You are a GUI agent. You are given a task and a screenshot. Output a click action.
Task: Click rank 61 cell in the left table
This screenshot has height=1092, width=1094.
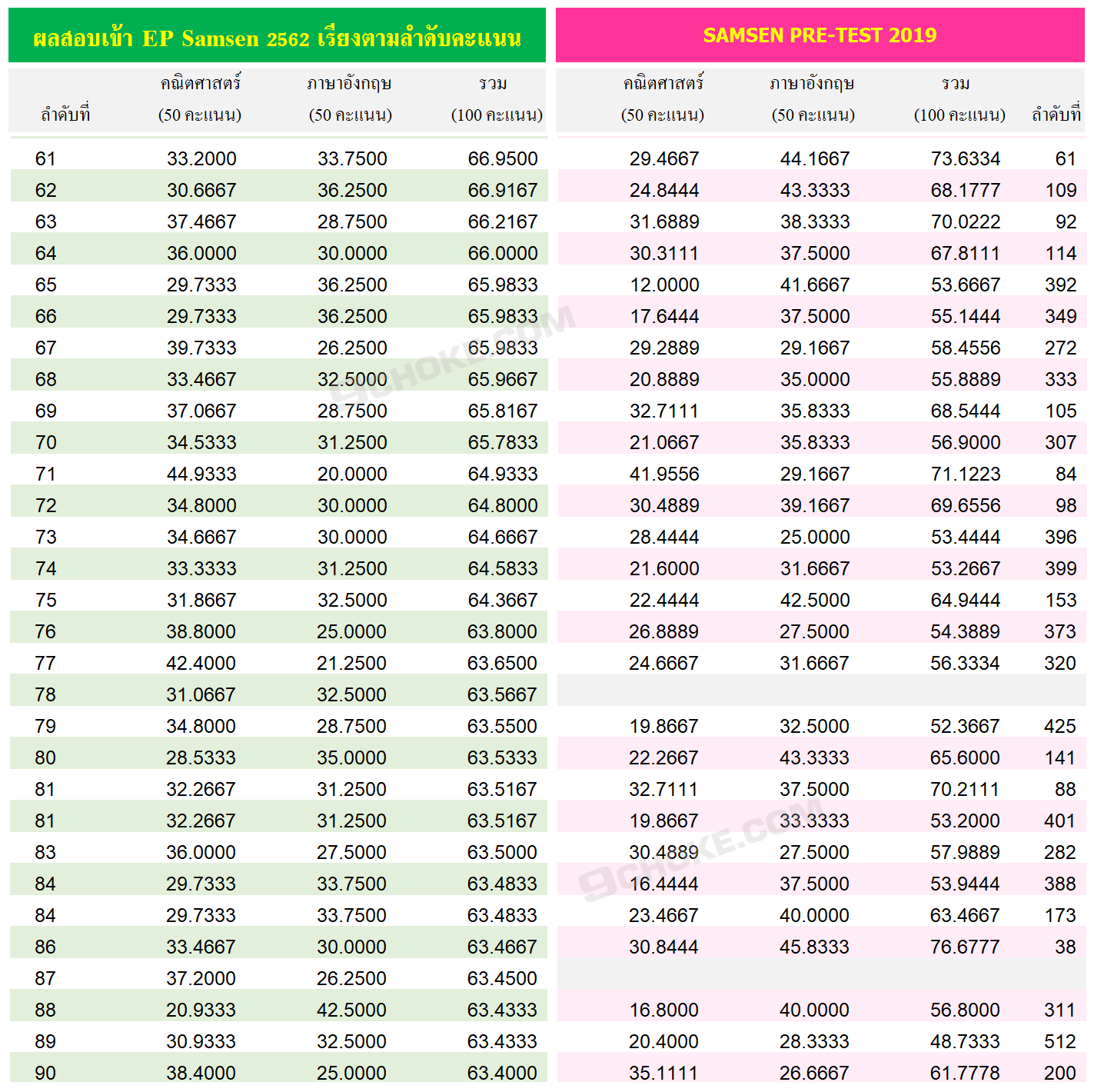[45, 158]
